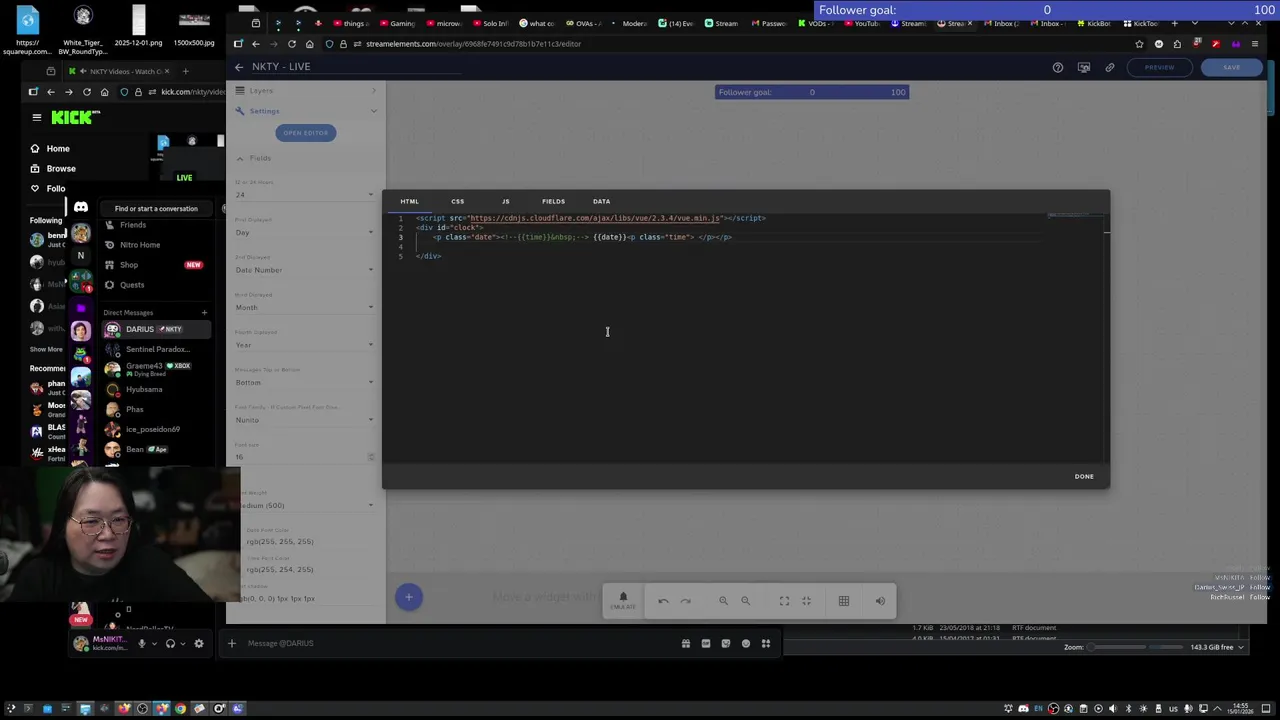Screen dimensions: 1280x720
Task: Toggle the sound speaker icon in overlay toolbar
Action: coord(880,601)
